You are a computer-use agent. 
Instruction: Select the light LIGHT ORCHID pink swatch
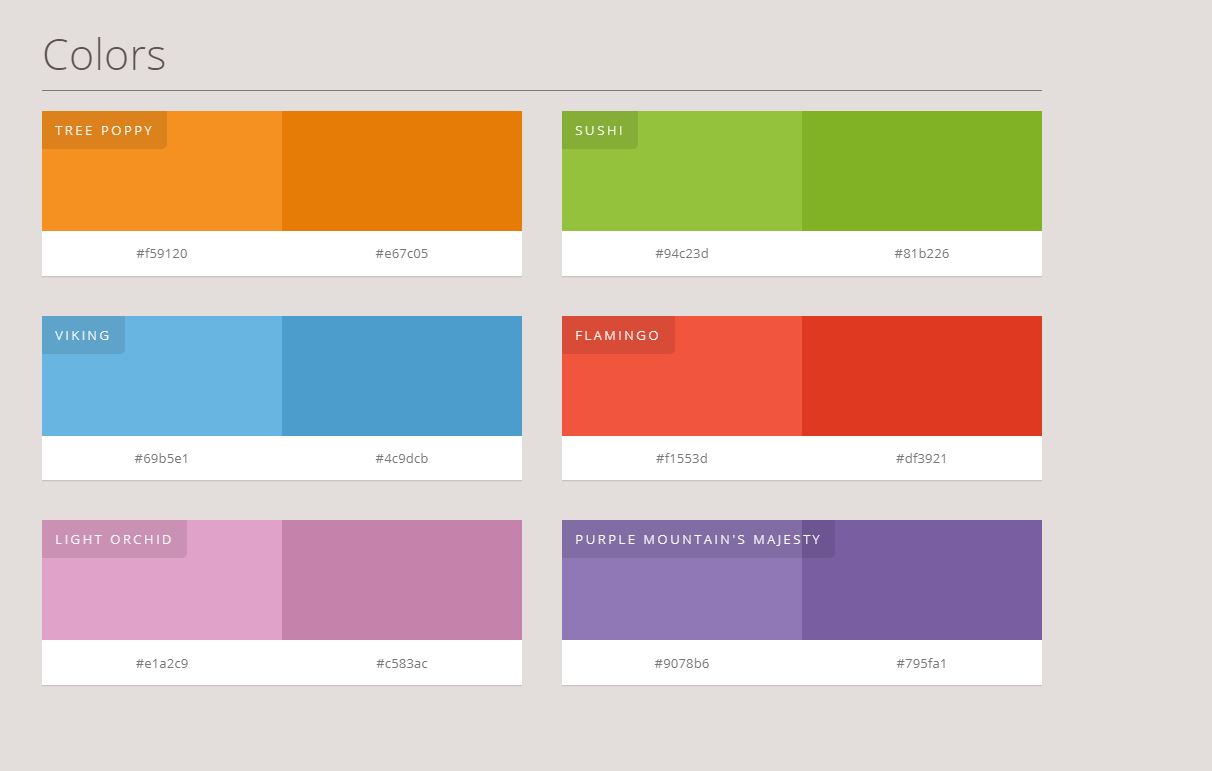pyautogui.click(x=160, y=590)
